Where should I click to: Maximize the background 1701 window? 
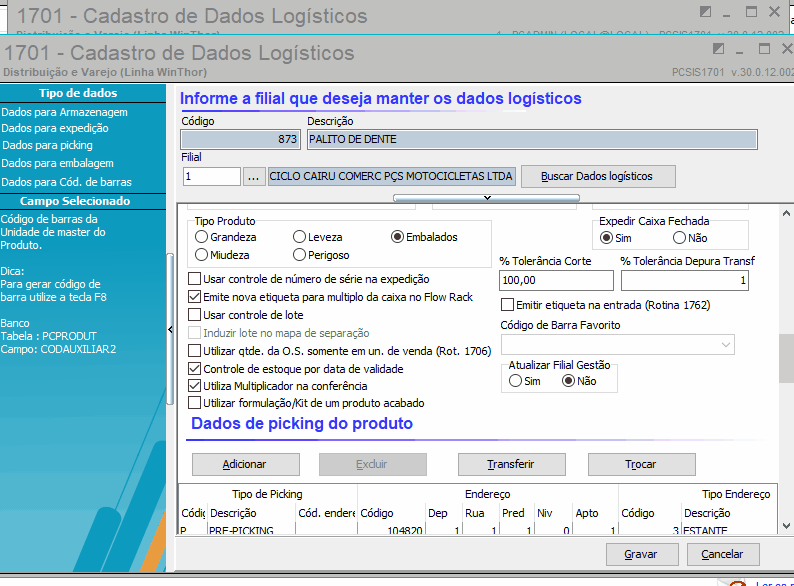click(x=751, y=11)
